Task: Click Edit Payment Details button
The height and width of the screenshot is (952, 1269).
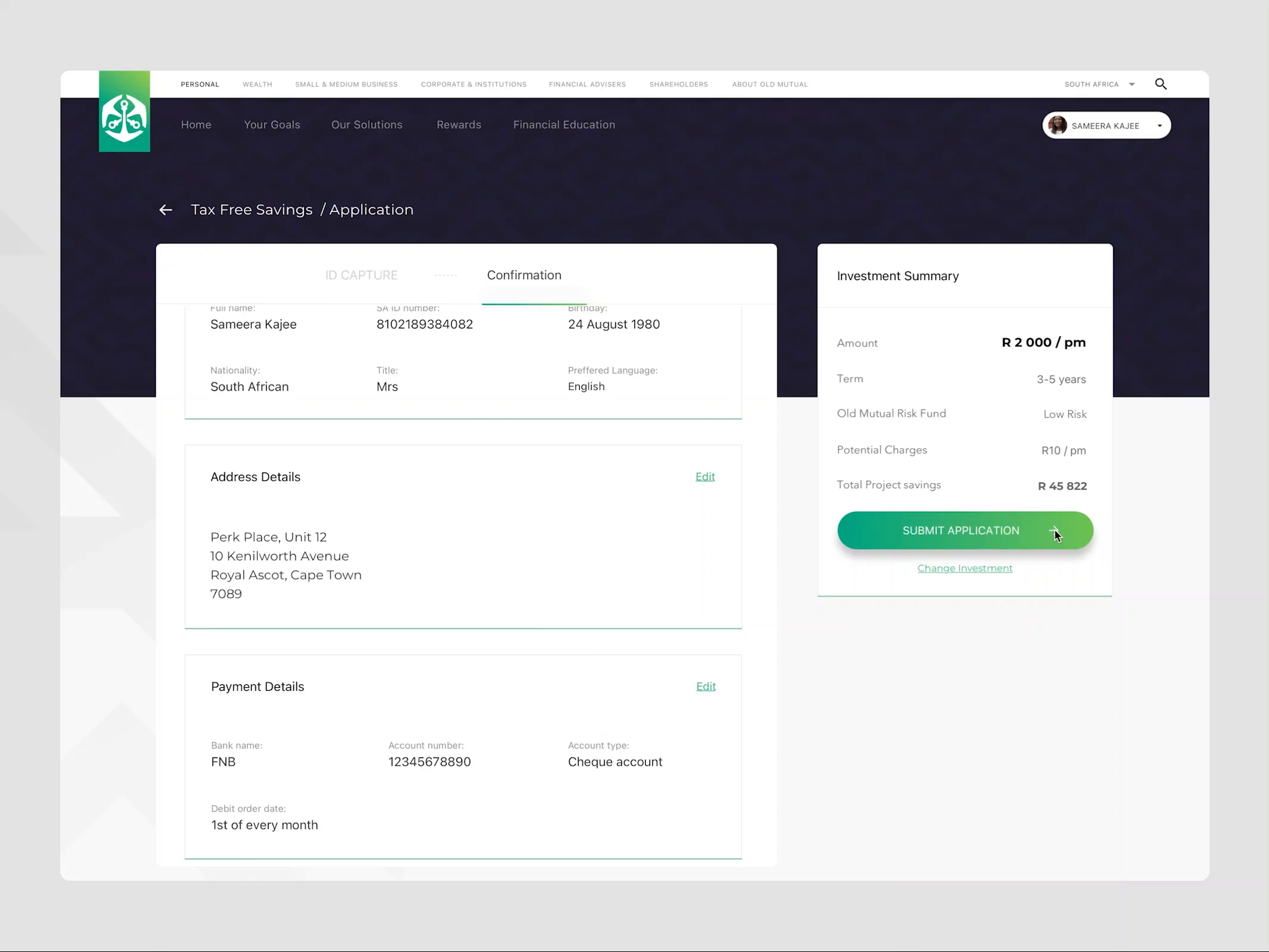Action: (706, 686)
